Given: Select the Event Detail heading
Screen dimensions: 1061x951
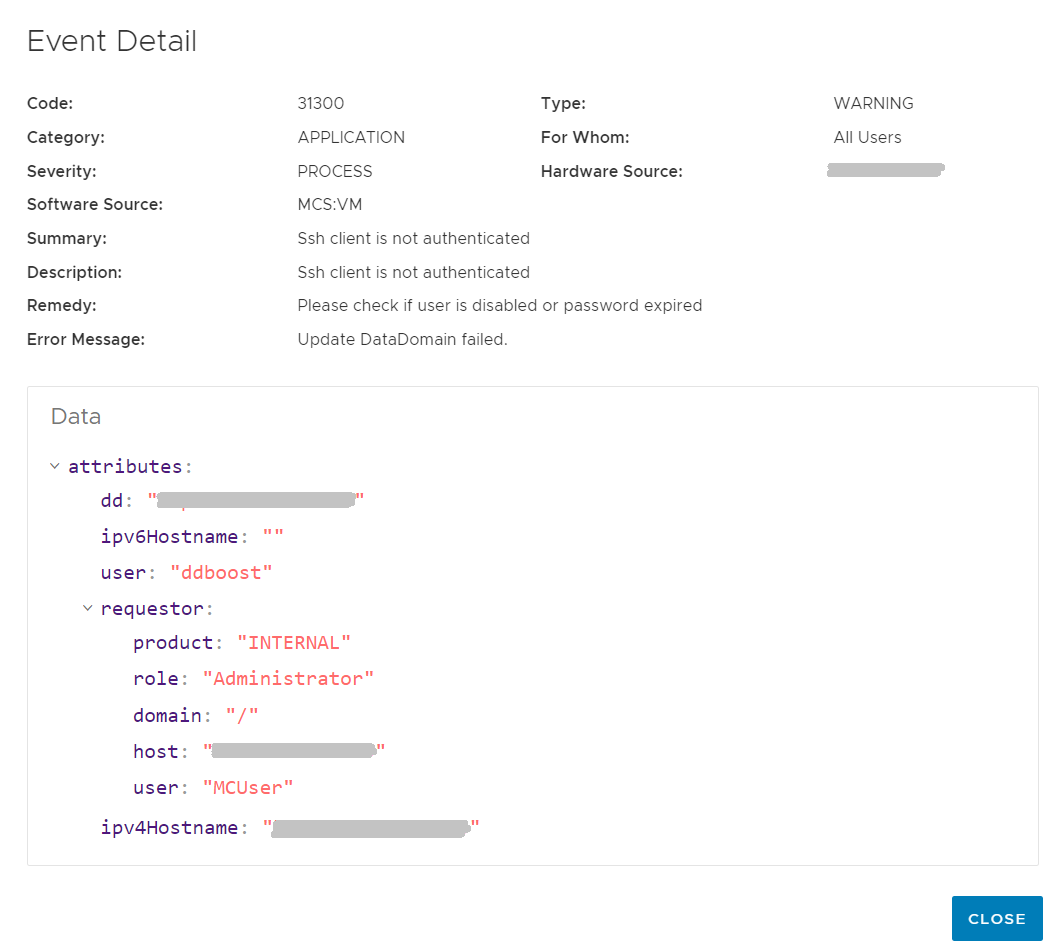Looking at the screenshot, I should click(111, 41).
